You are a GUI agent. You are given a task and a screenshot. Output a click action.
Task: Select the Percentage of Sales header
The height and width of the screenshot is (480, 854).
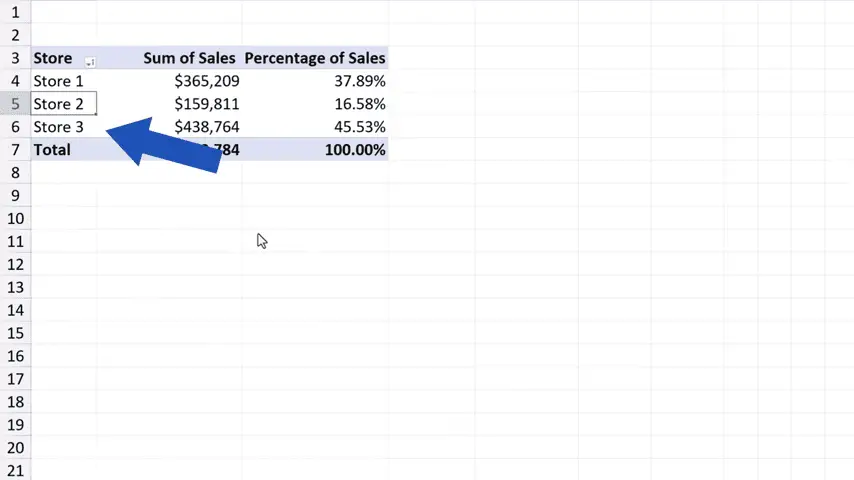[x=314, y=58]
